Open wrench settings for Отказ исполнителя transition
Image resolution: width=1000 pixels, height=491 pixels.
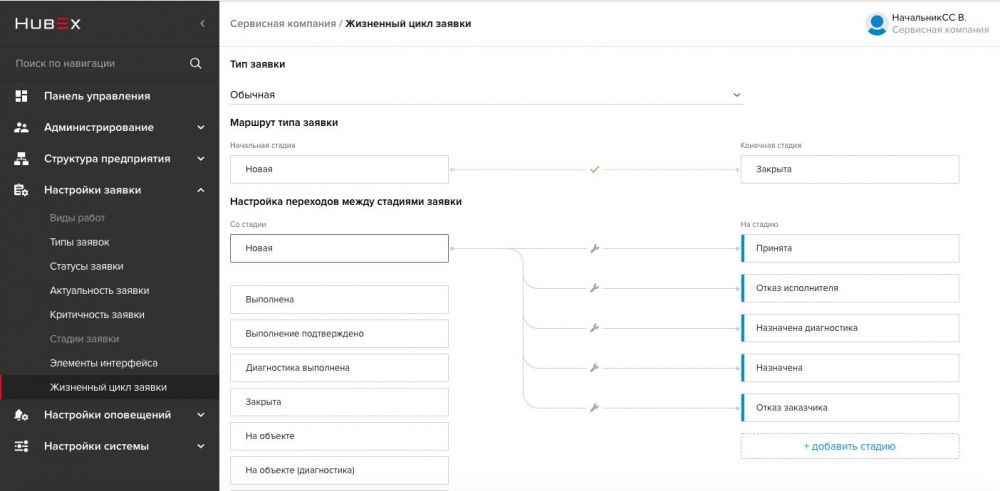pyautogui.click(x=594, y=288)
